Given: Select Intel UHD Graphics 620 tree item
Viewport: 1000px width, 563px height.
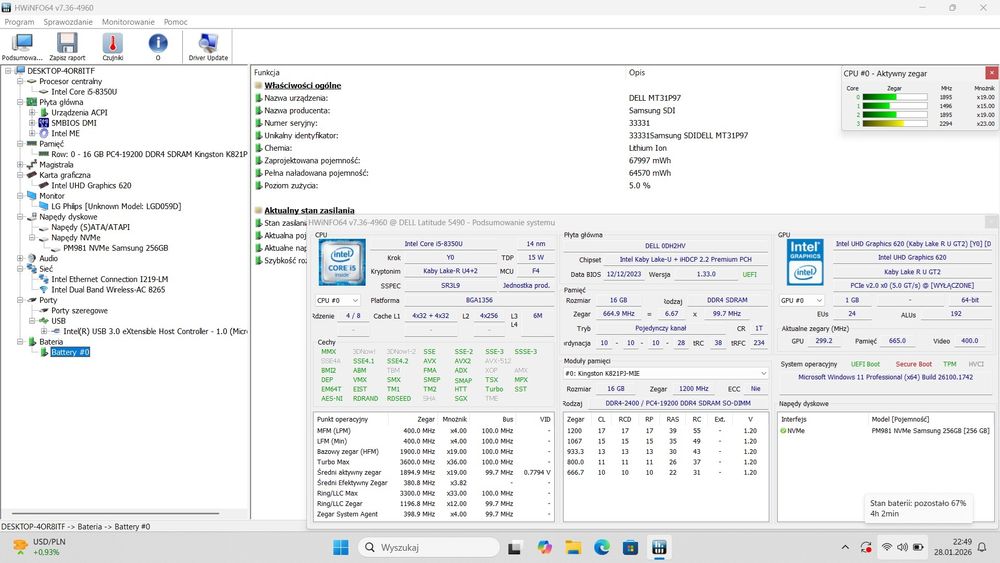Looking at the screenshot, I should point(91,186).
